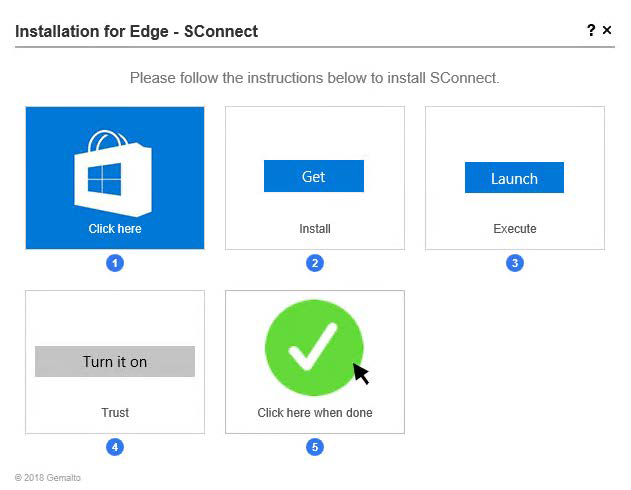Image resolution: width=631 pixels, height=490 pixels.
Task: Select the step 5 number badge
Action: [315, 447]
